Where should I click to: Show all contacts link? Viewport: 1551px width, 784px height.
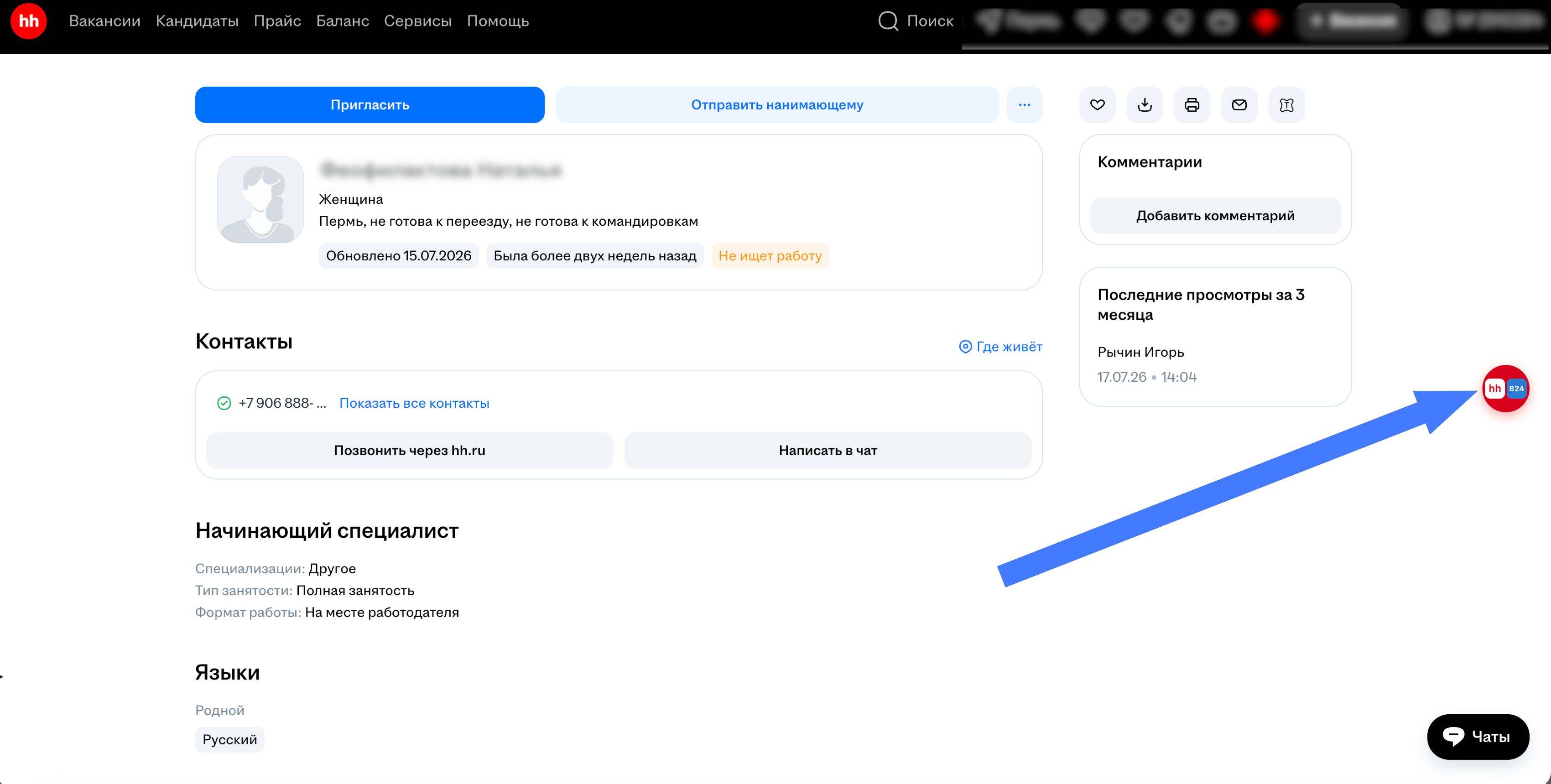click(414, 403)
